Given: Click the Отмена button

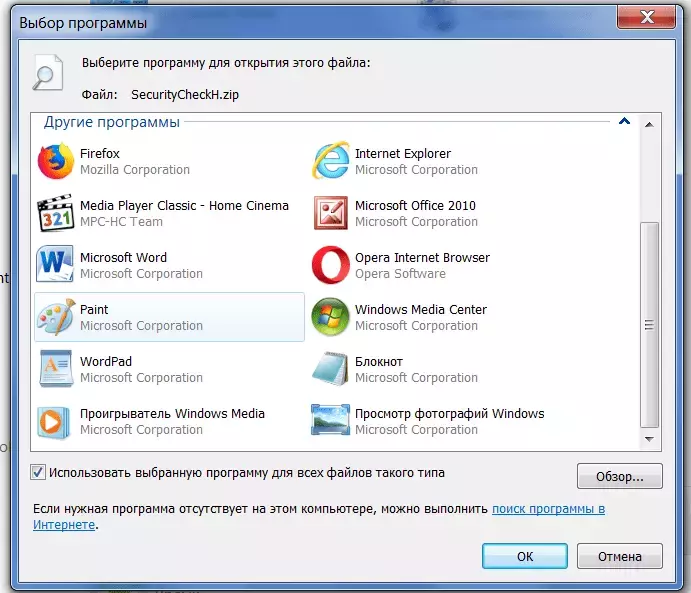Looking at the screenshot, I should pyautogui.click(x=620, y=556).
